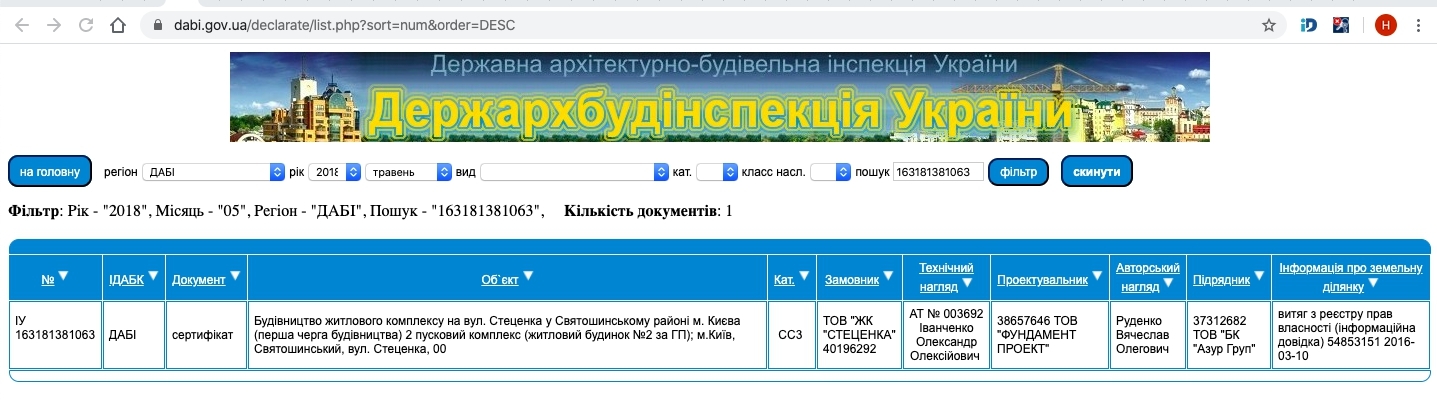The height and width of the screenshot is (400, 1437).
Task: Sort by the № column header
Action: tap(47, 280)
